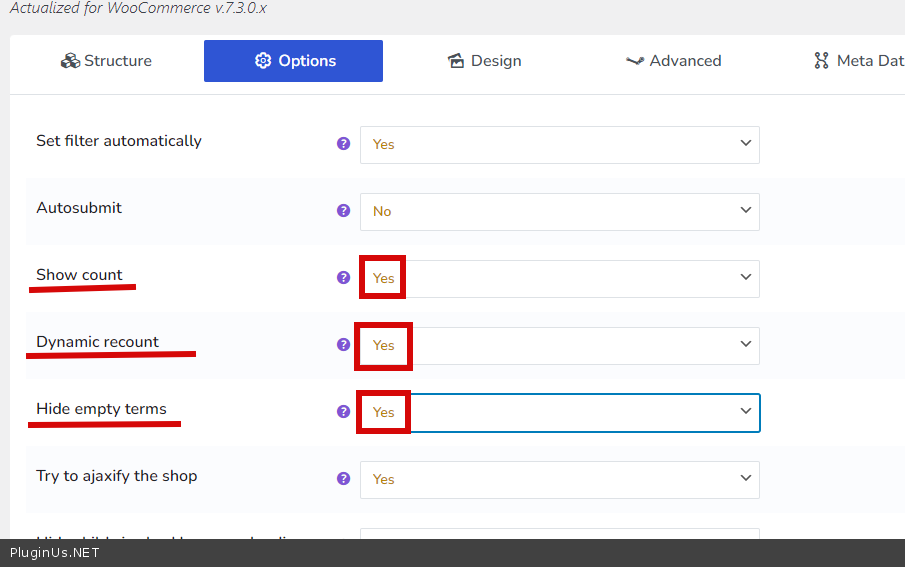Click help icon beside Show count

click(344, 278)
